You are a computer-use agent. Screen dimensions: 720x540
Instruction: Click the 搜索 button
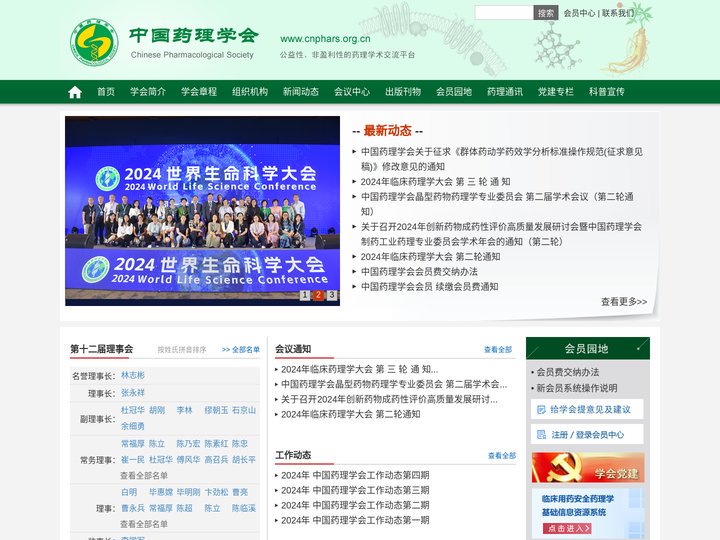546,13
